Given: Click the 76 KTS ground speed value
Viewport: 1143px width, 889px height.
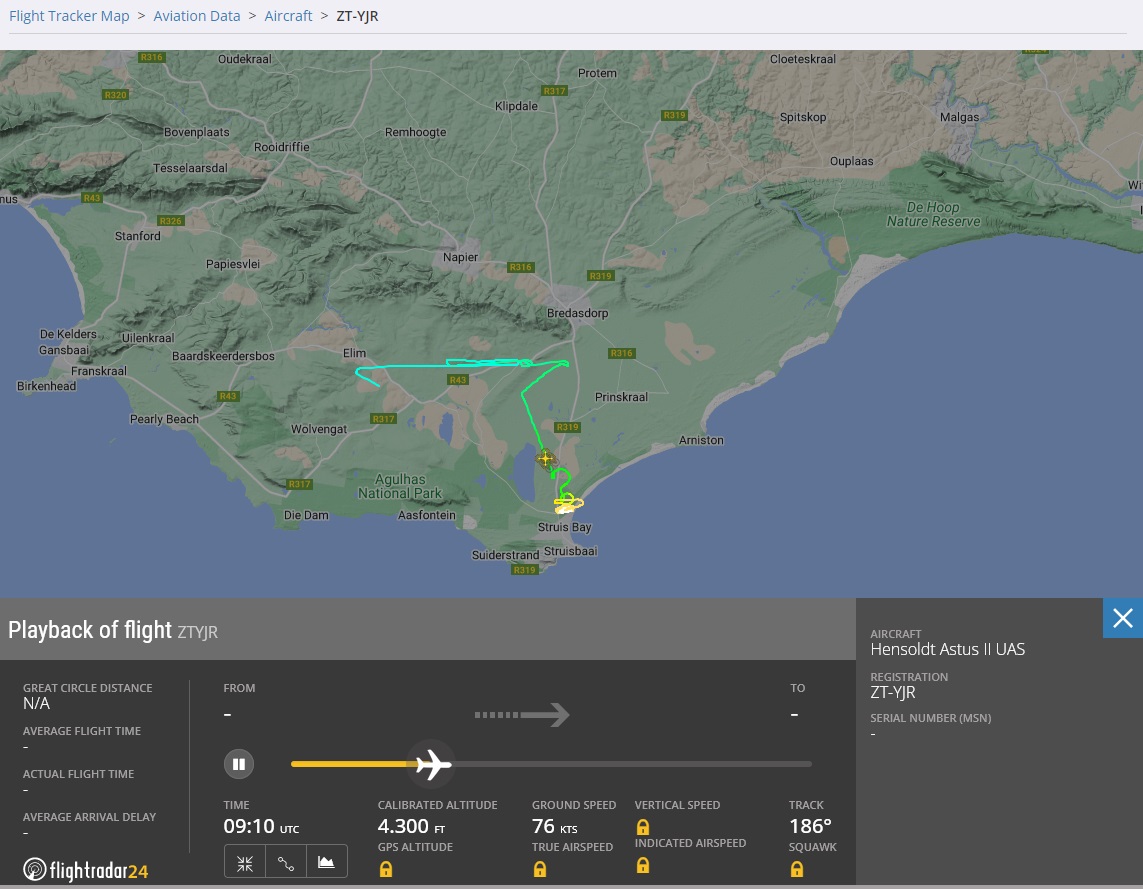Looking at the screenshot, I should (555, 826).
